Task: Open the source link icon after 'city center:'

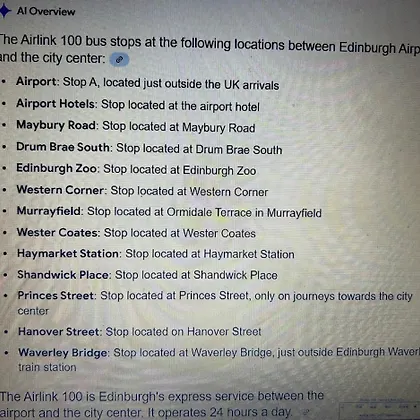Action: tap(119, 59)
